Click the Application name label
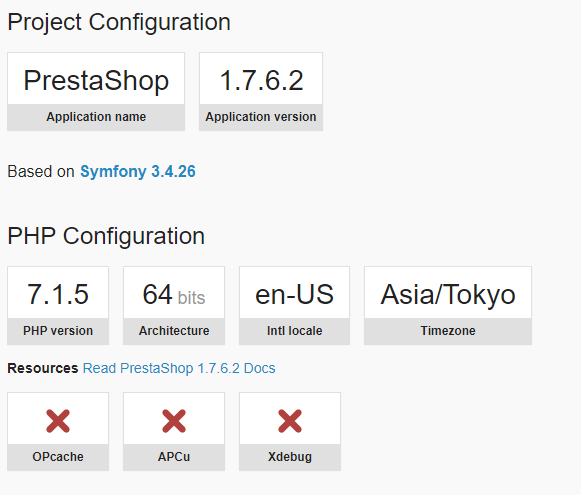Viewport: 581px width, 495px height. point(96,117)
